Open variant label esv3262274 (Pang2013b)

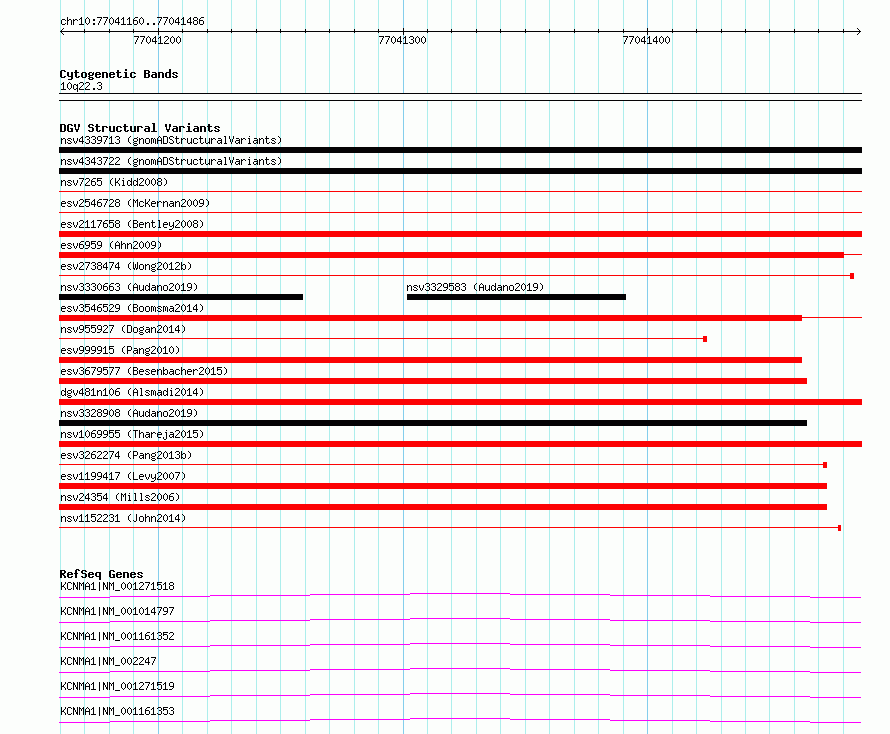click(126, 455)
